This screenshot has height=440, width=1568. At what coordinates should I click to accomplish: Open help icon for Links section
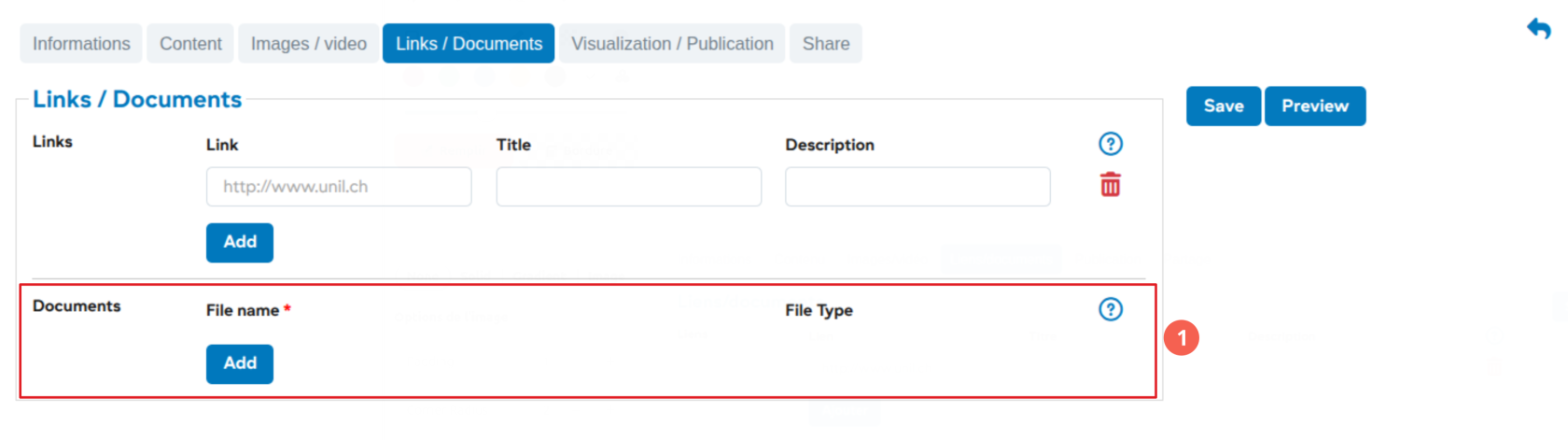click(x=1110, y=144)
